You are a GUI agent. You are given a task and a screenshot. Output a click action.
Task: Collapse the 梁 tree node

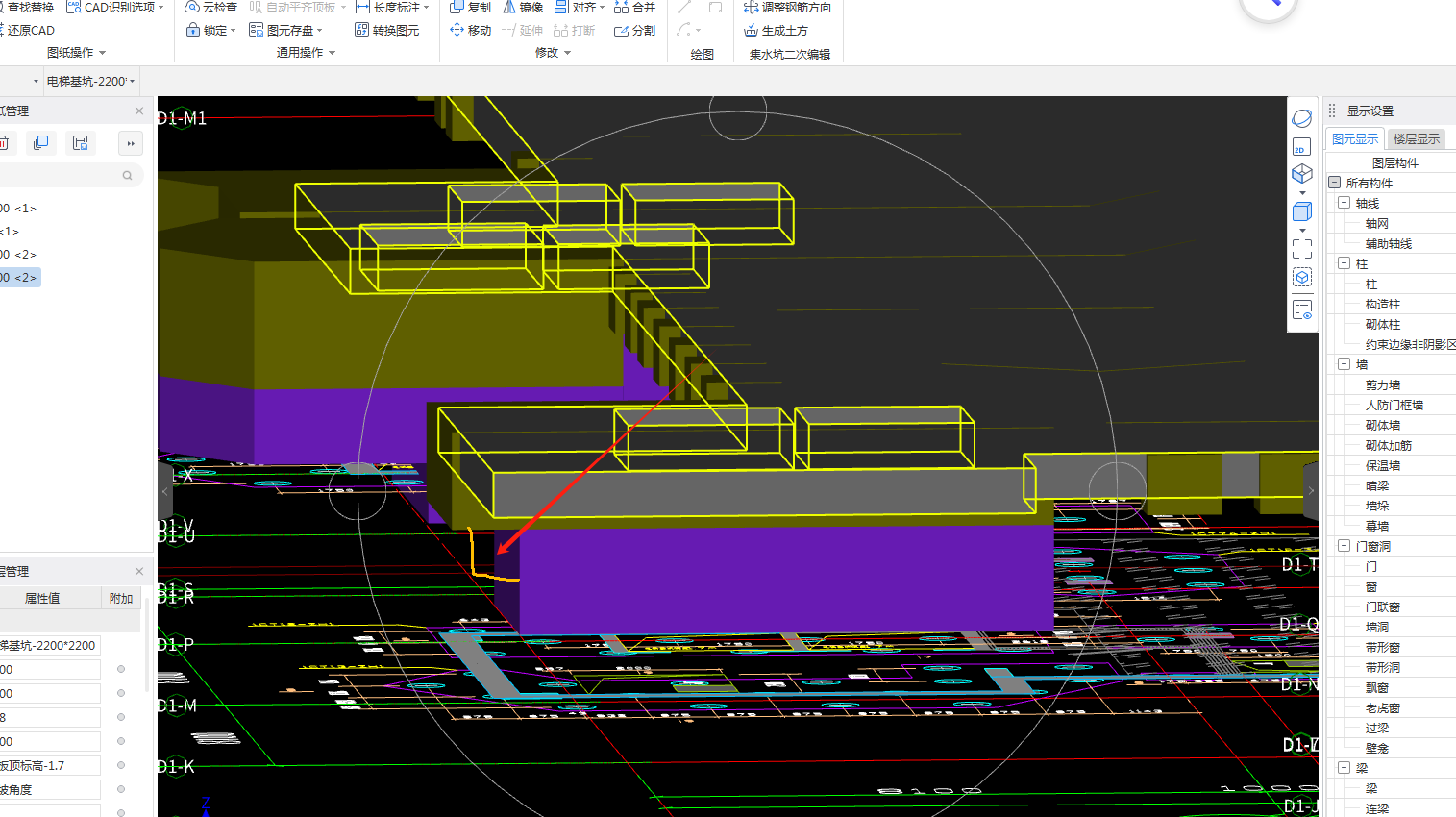[x=1345, y=768]
